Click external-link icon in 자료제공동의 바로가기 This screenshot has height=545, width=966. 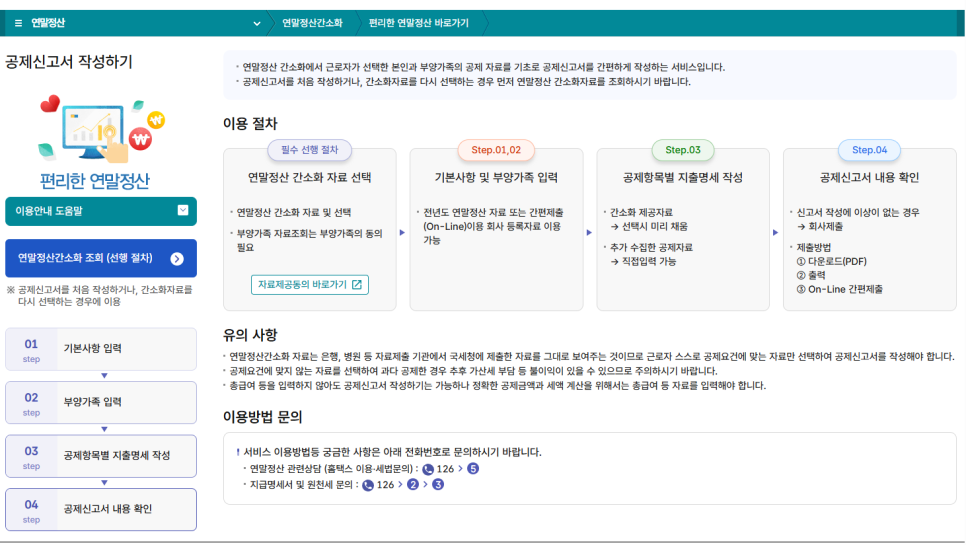pos(357,285)
